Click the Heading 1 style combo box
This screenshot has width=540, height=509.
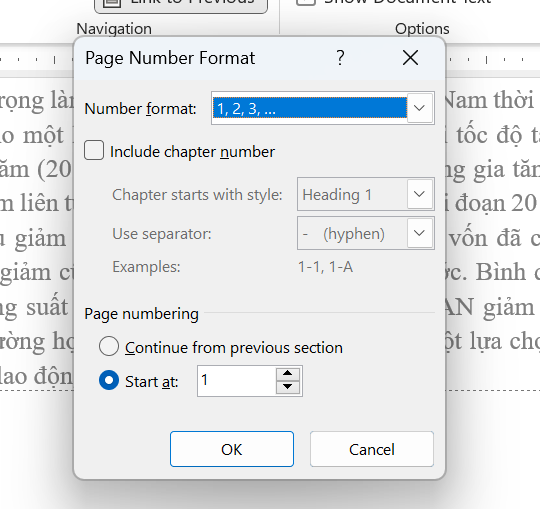(x=365, y=194)
